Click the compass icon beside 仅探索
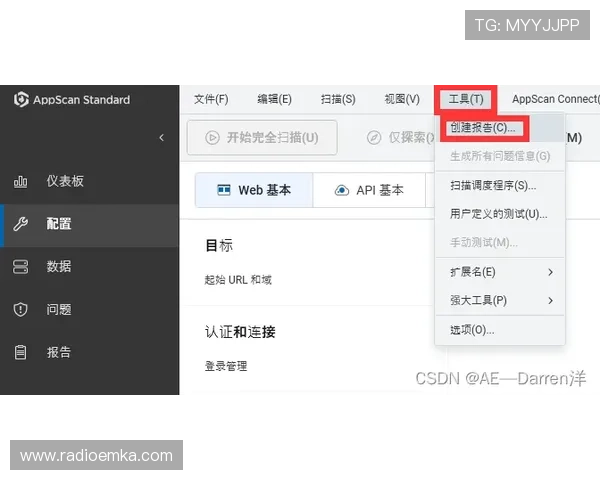The height and width of the screenshot is (480, 600). [374, 137]
